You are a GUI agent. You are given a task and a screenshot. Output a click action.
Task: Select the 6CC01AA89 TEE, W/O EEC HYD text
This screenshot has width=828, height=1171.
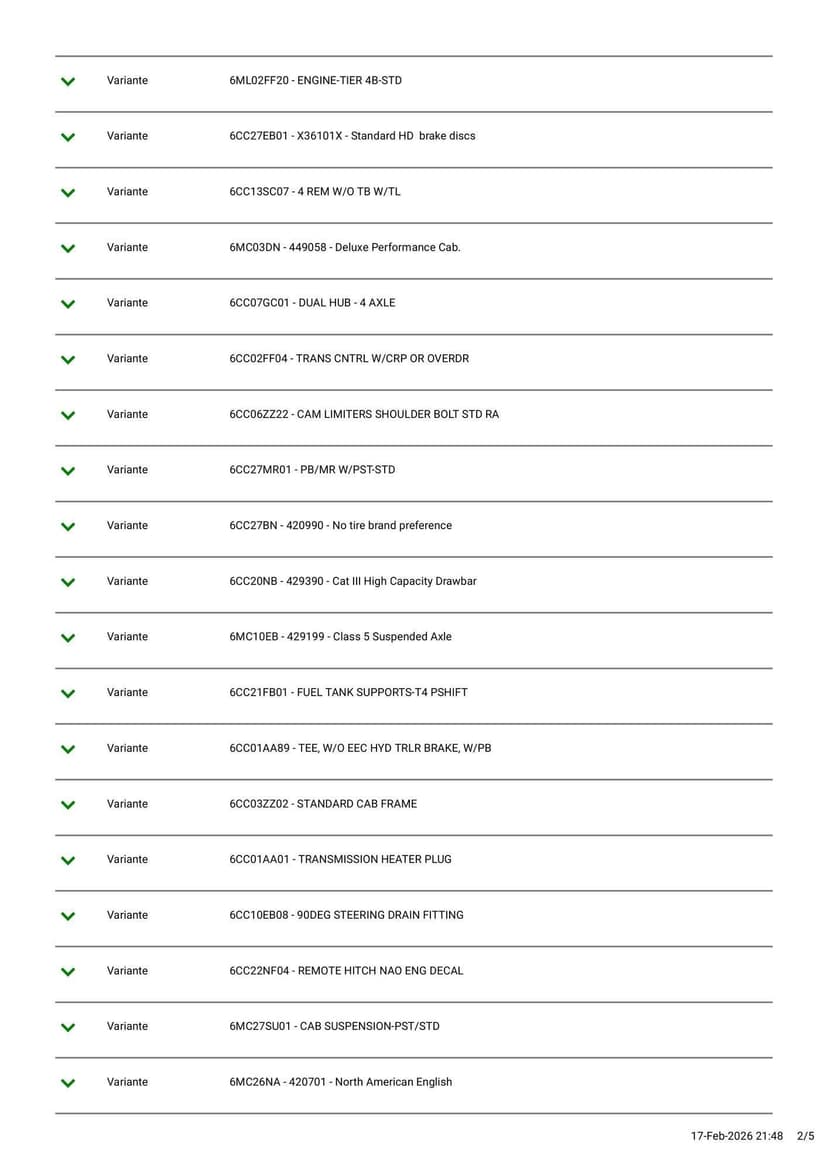tap(360, 748)
